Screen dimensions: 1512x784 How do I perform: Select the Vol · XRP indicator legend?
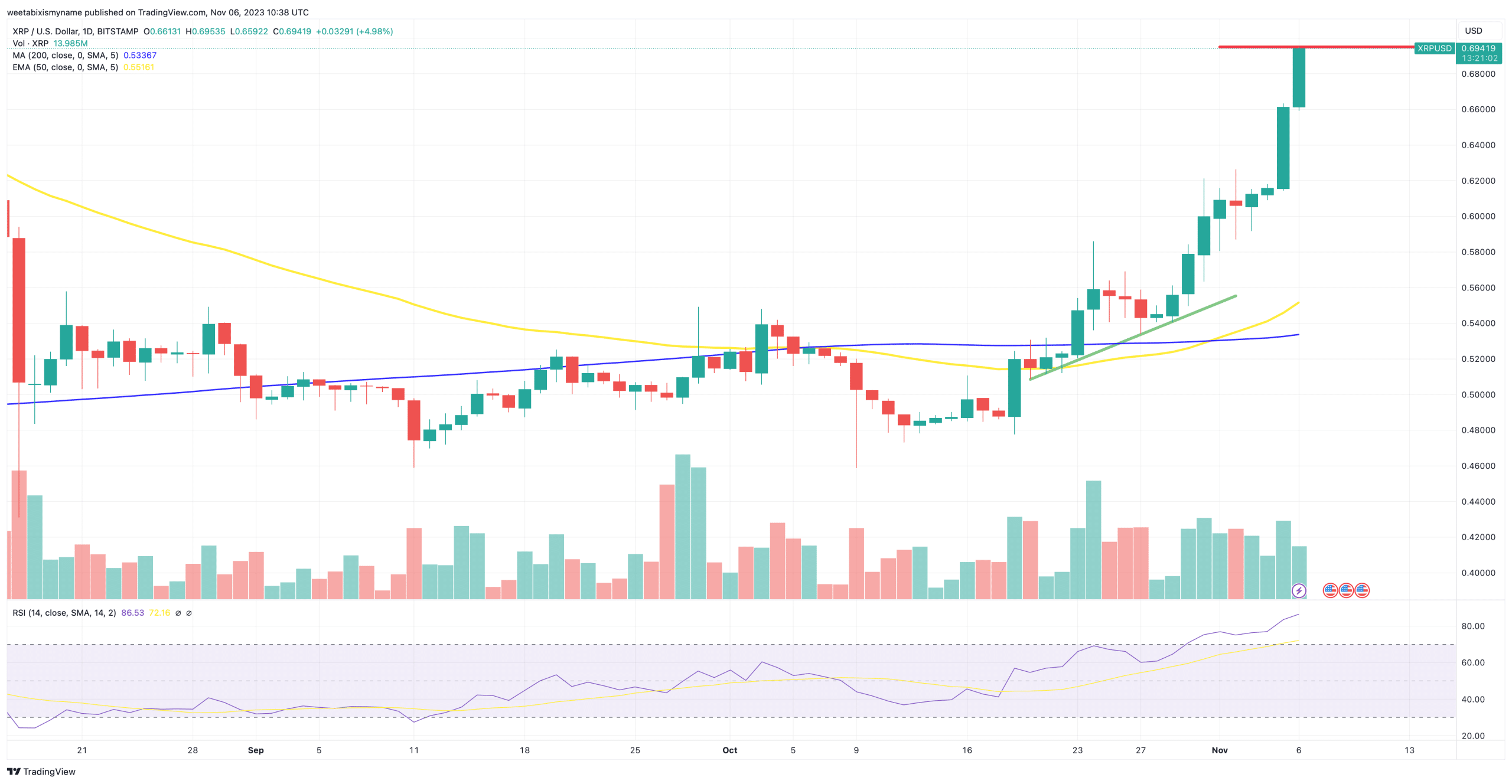click(x=31, y=43)
